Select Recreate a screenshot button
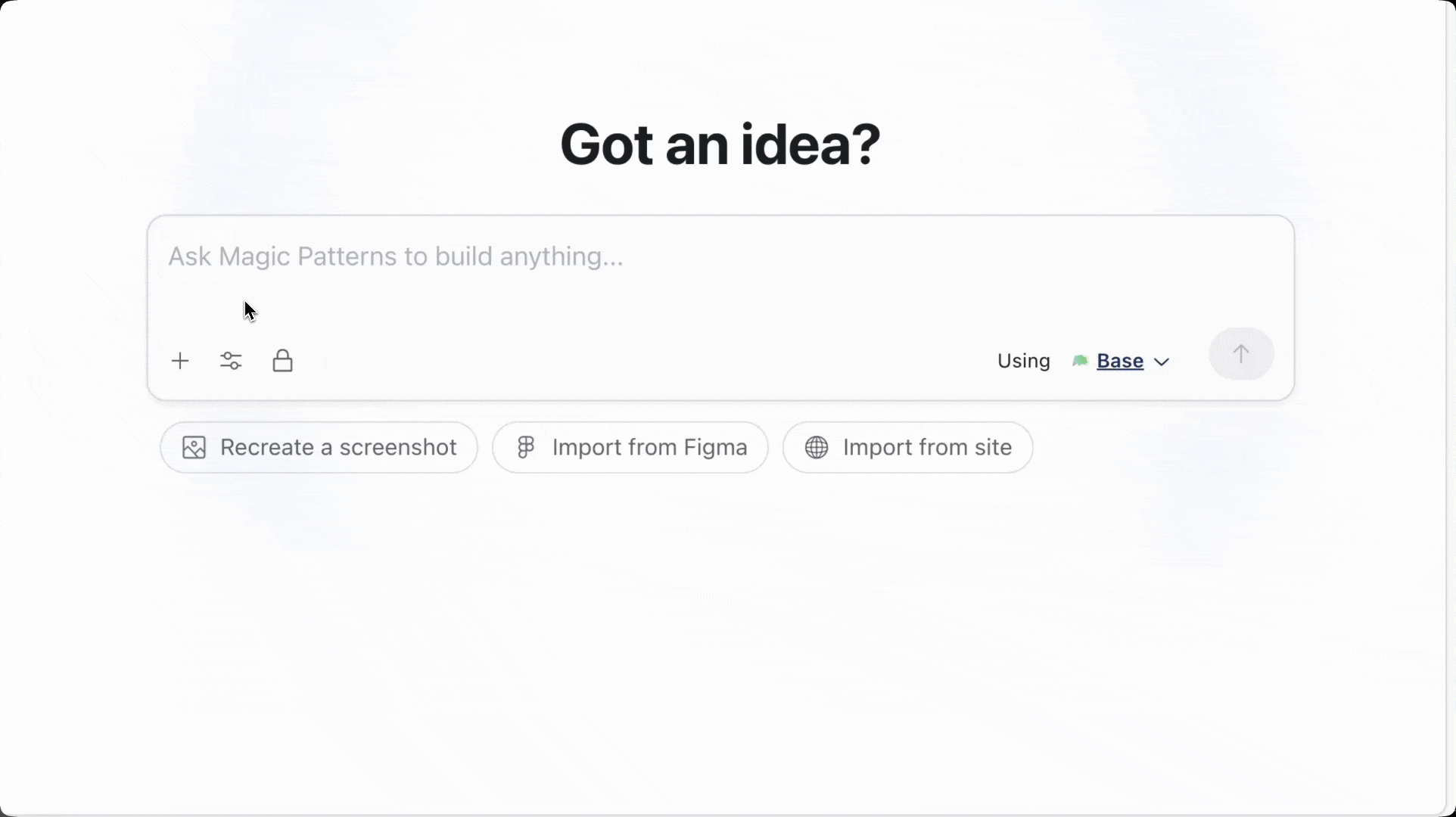The image size is (1456, 817). coord(319,447)
